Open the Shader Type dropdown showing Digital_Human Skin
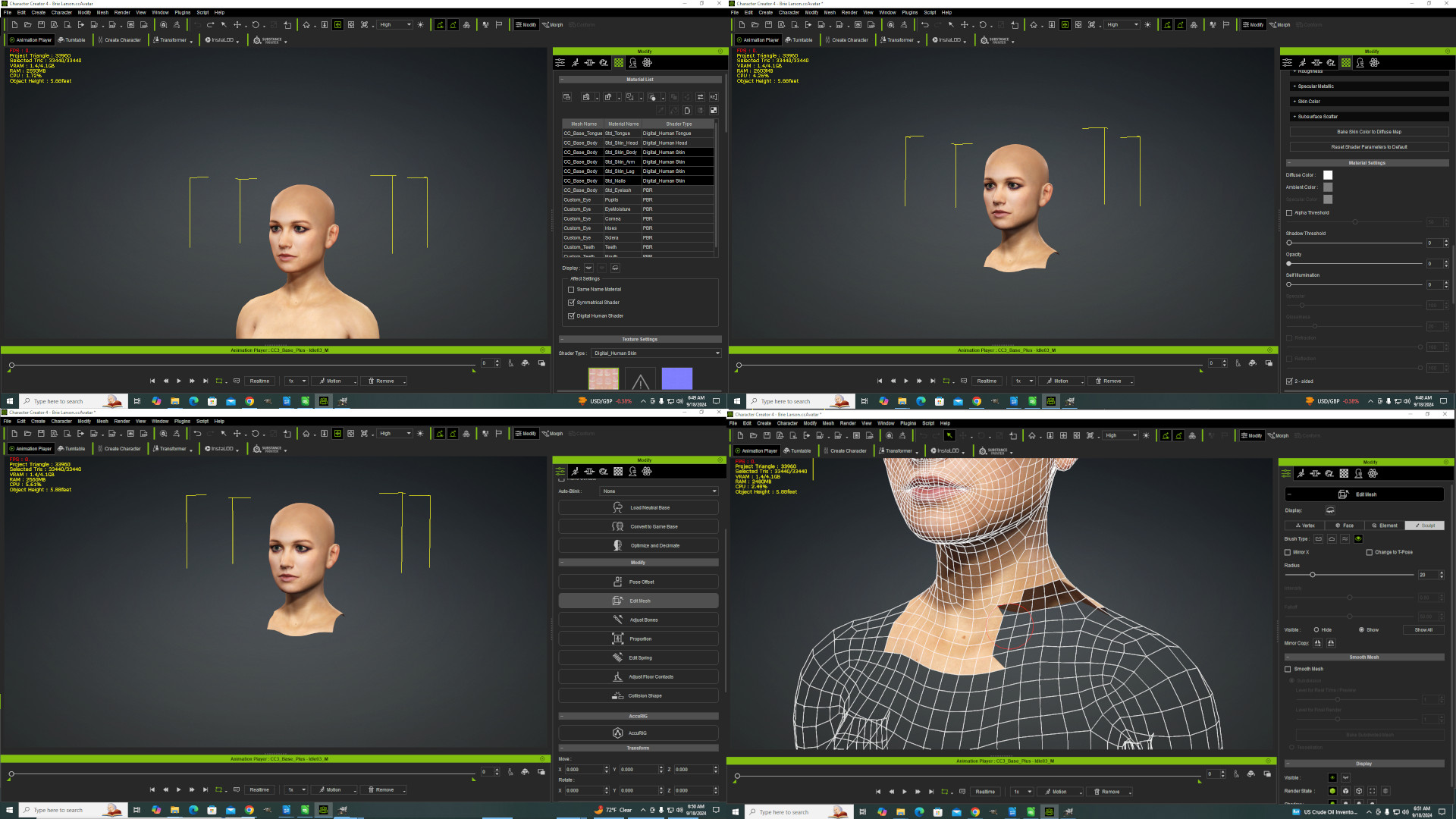 (656, 353)
